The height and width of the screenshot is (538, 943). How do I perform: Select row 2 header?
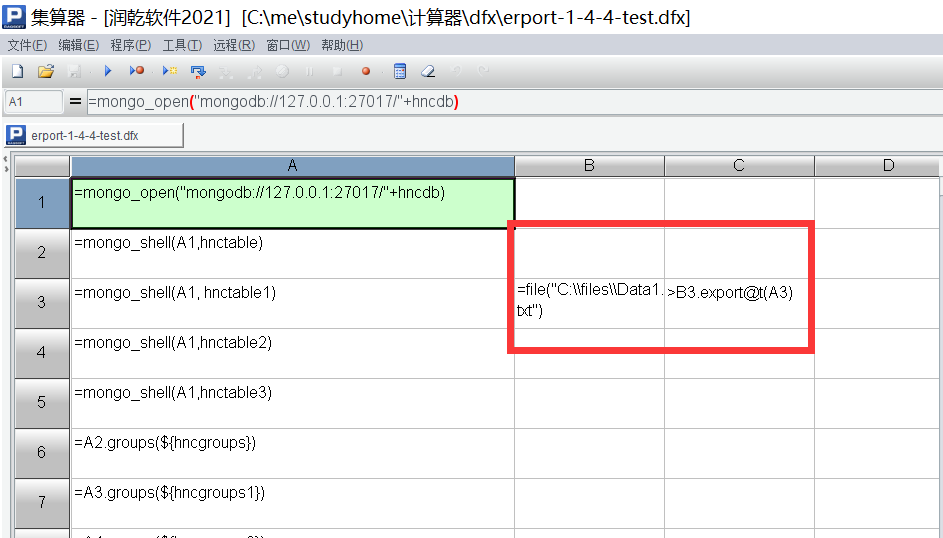click(41, 253)
